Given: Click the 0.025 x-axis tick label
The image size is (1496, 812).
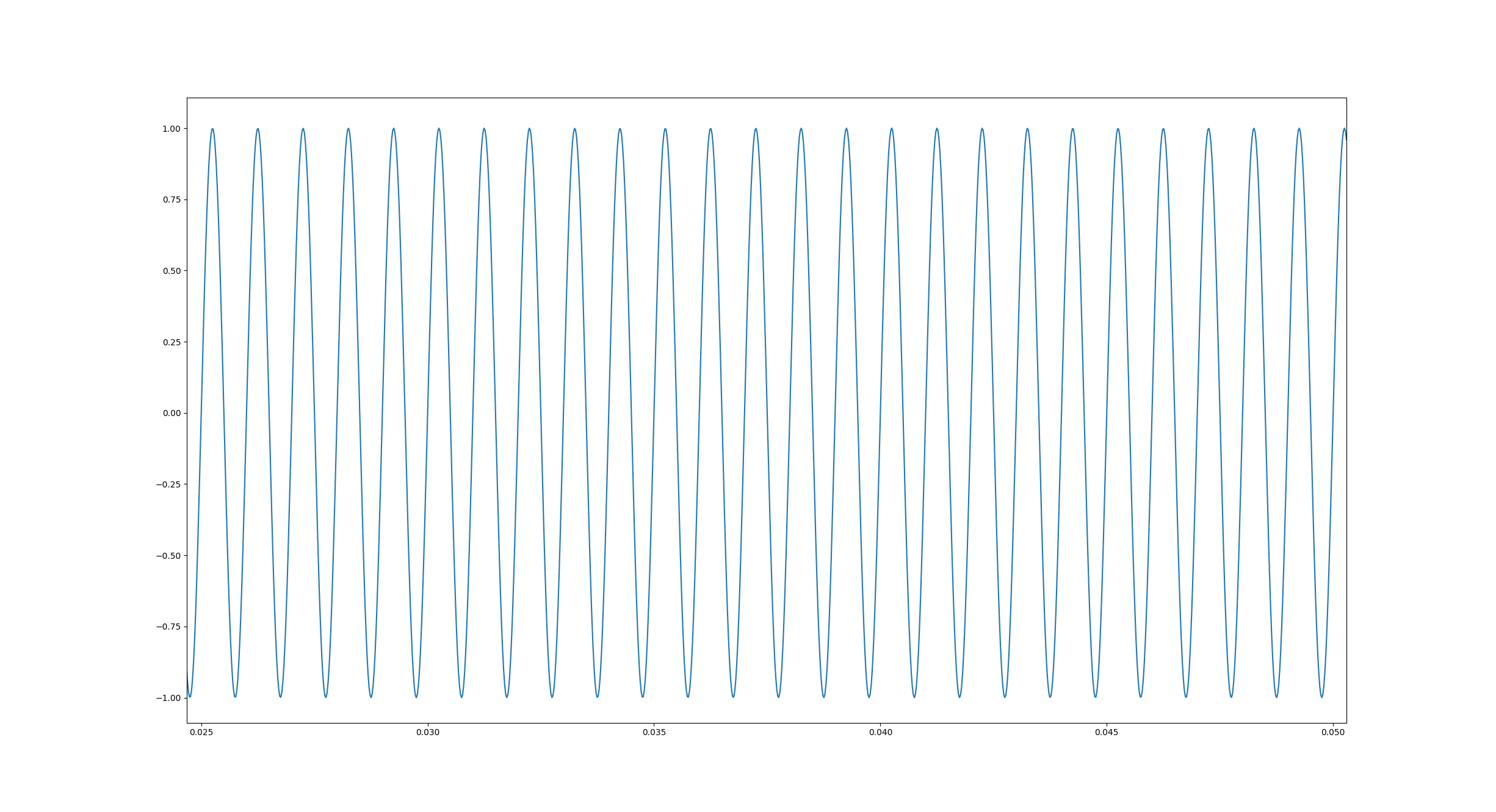Looking at the screenshot, I should [x=201, y=732].
